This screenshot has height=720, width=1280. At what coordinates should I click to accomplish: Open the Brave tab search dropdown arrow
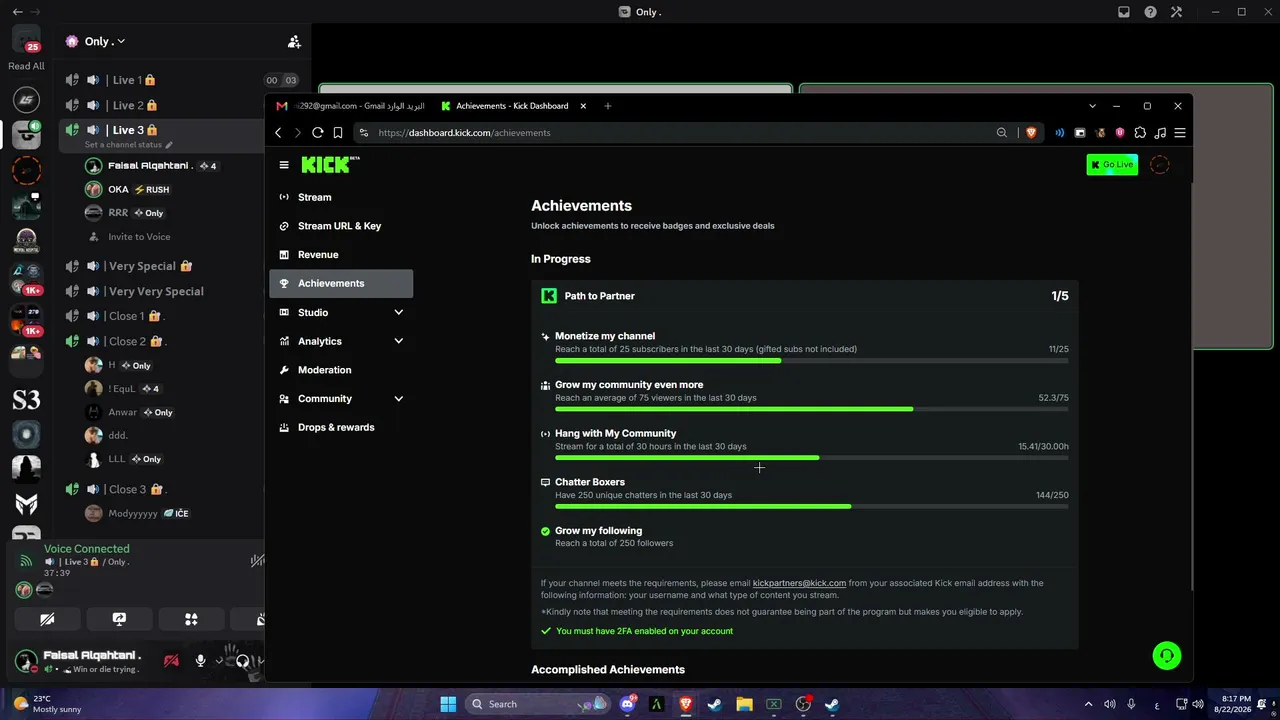1092,106
